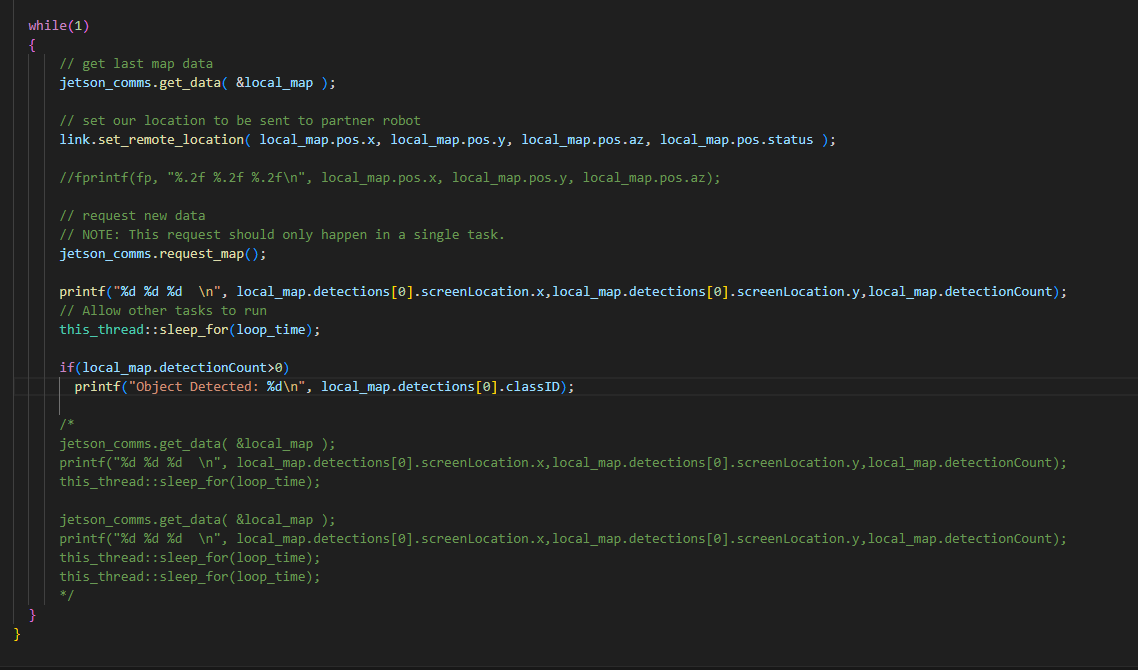Click the "set our location" comment line

[x=240, y=120]
